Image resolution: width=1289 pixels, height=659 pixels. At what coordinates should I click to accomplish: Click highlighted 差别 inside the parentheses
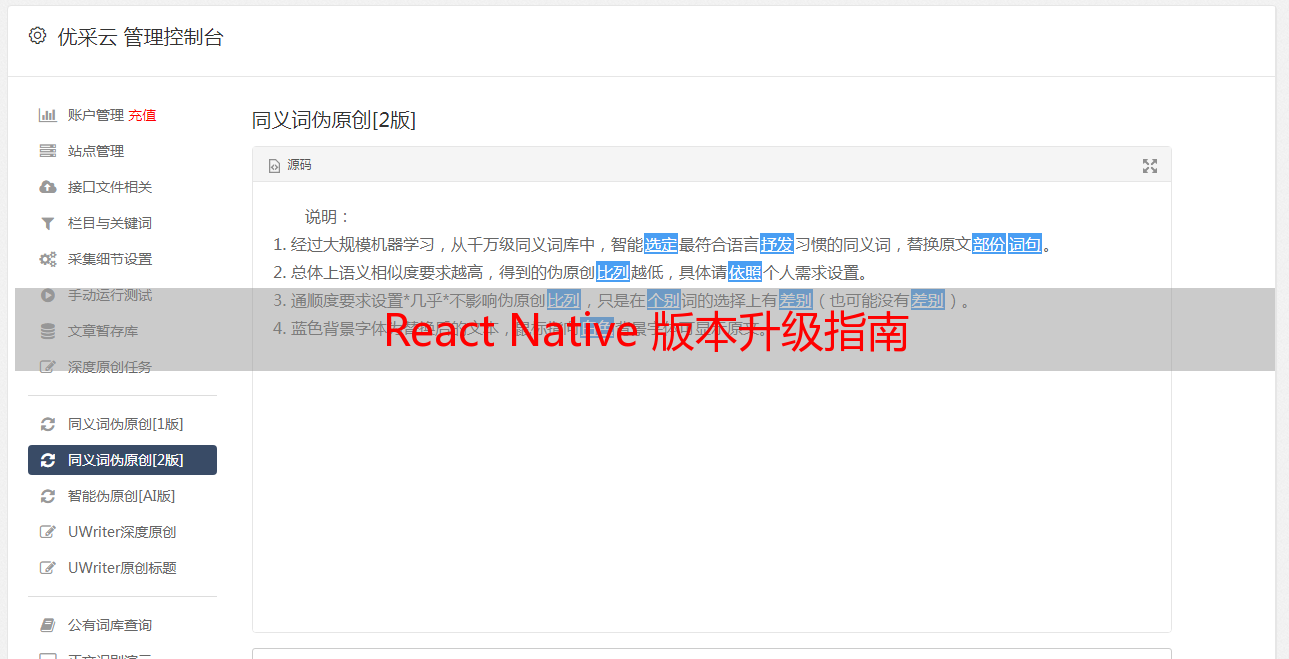[928, 300]
